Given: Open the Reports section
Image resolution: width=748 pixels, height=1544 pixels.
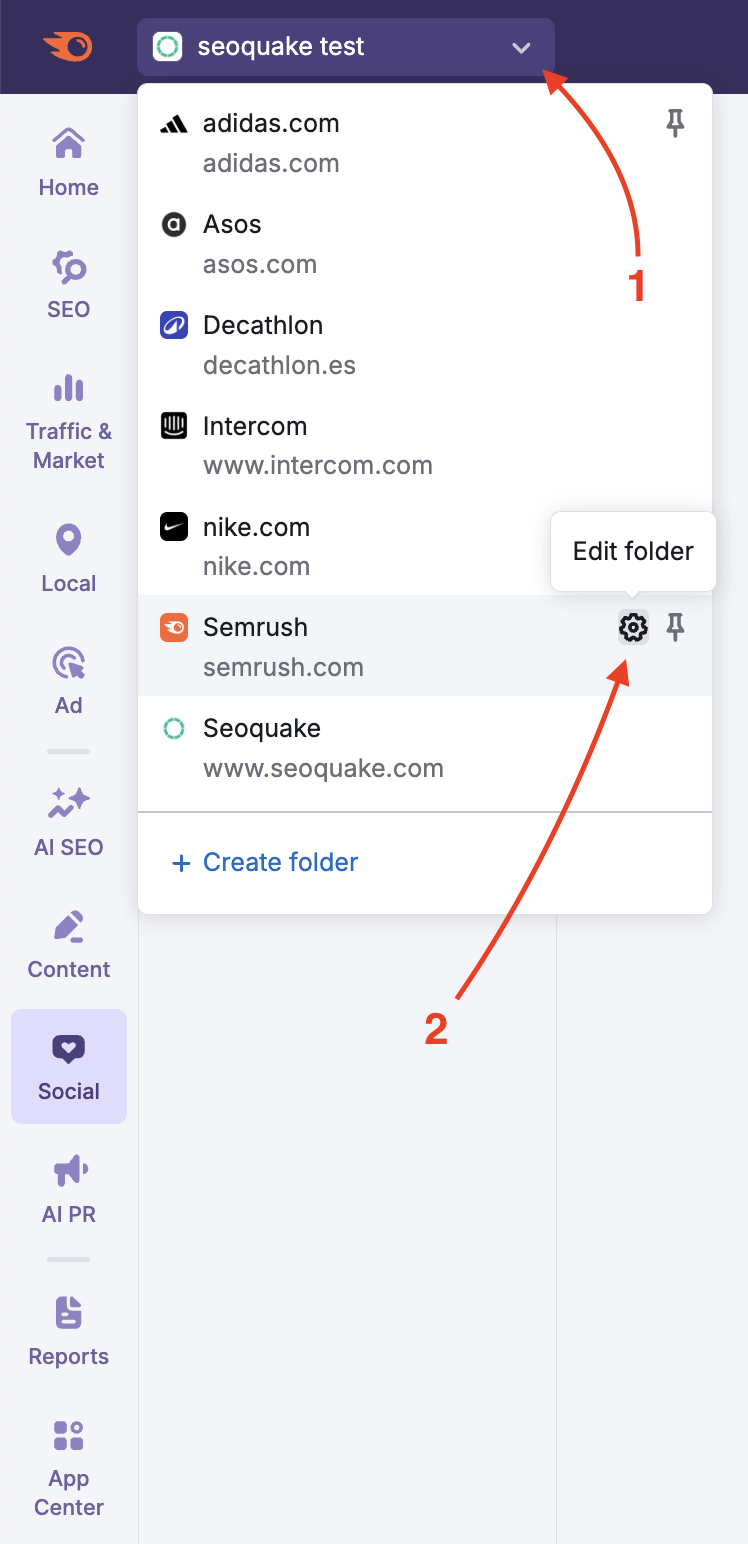Looking at the screenshot, I should [68, 1331].
